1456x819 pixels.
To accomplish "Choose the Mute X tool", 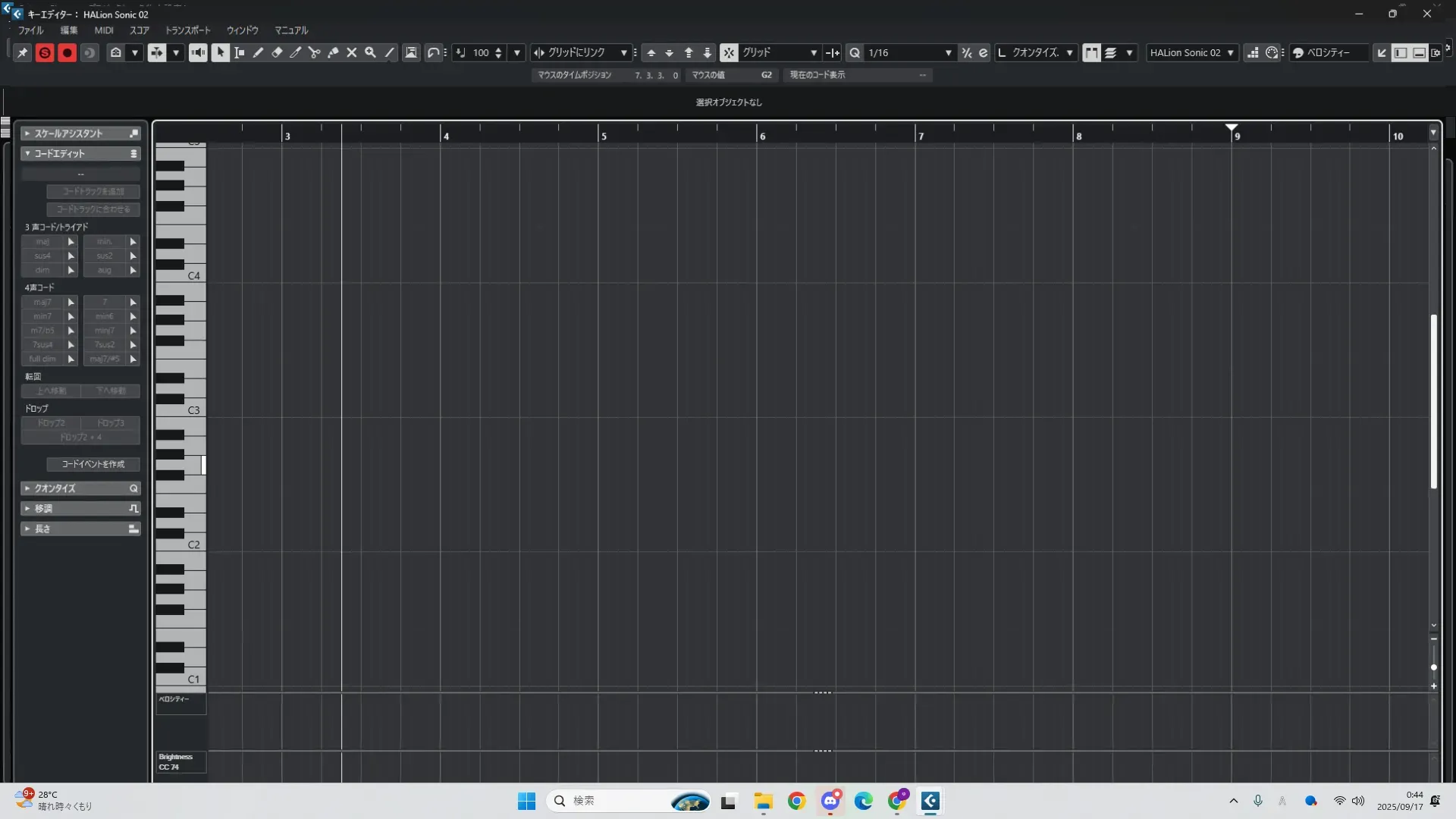I will [352, 52].
